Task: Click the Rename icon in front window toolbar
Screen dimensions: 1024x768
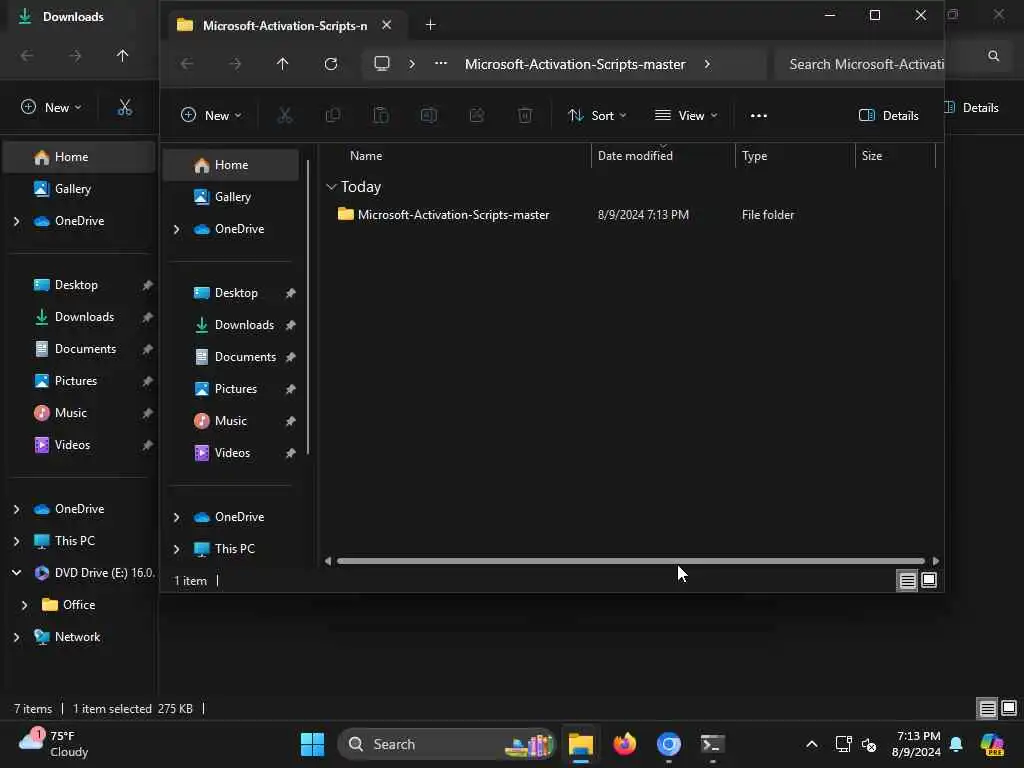Action: pos(428,116)
